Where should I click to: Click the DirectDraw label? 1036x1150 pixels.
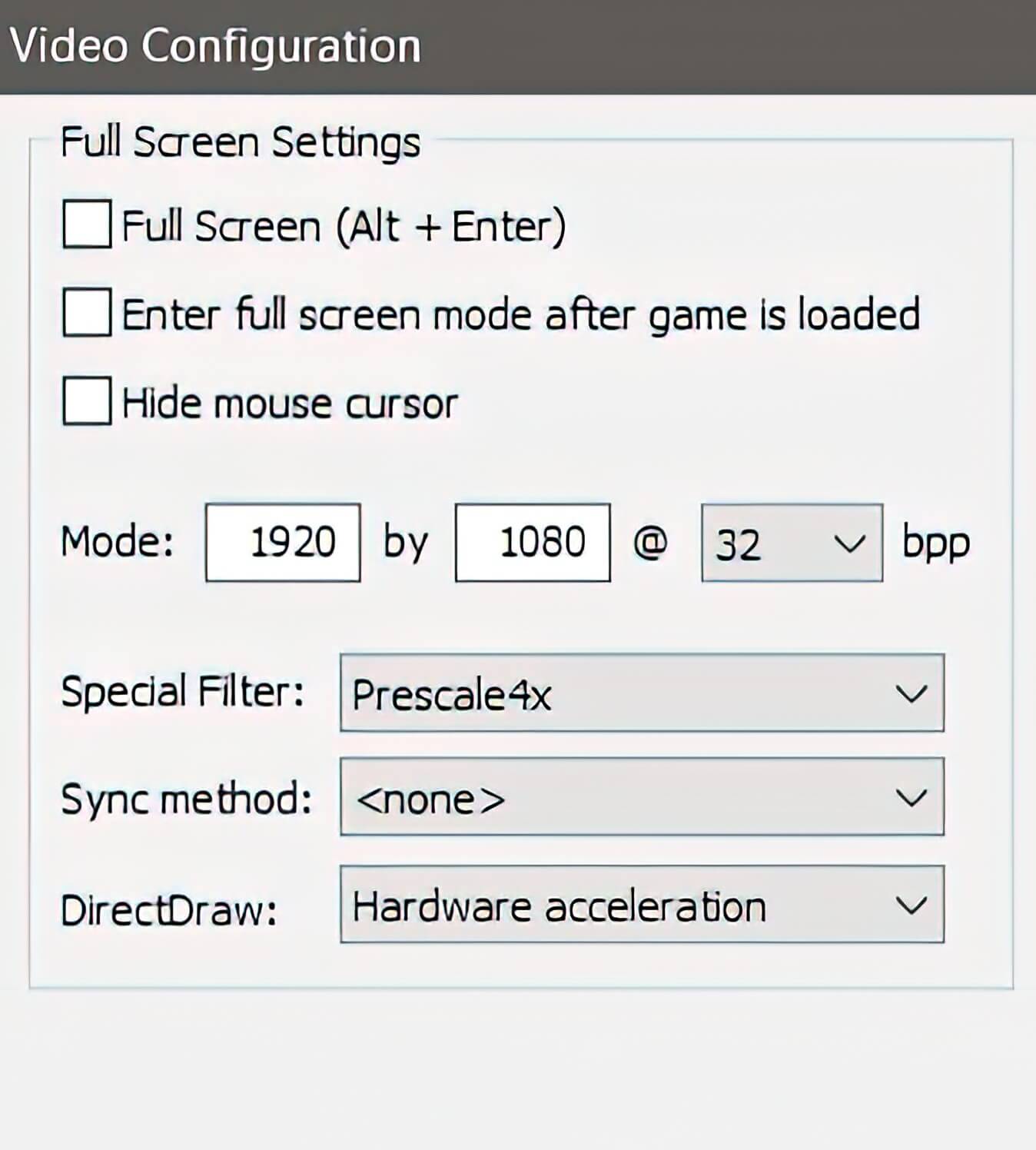[168, 911]
